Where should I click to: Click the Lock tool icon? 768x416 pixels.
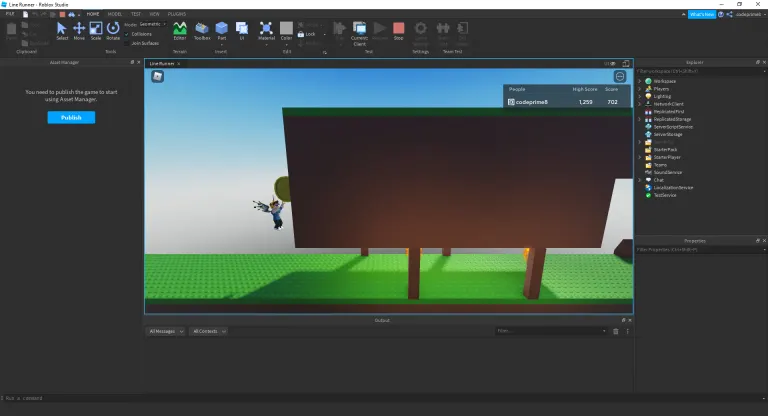click(301, 34)
